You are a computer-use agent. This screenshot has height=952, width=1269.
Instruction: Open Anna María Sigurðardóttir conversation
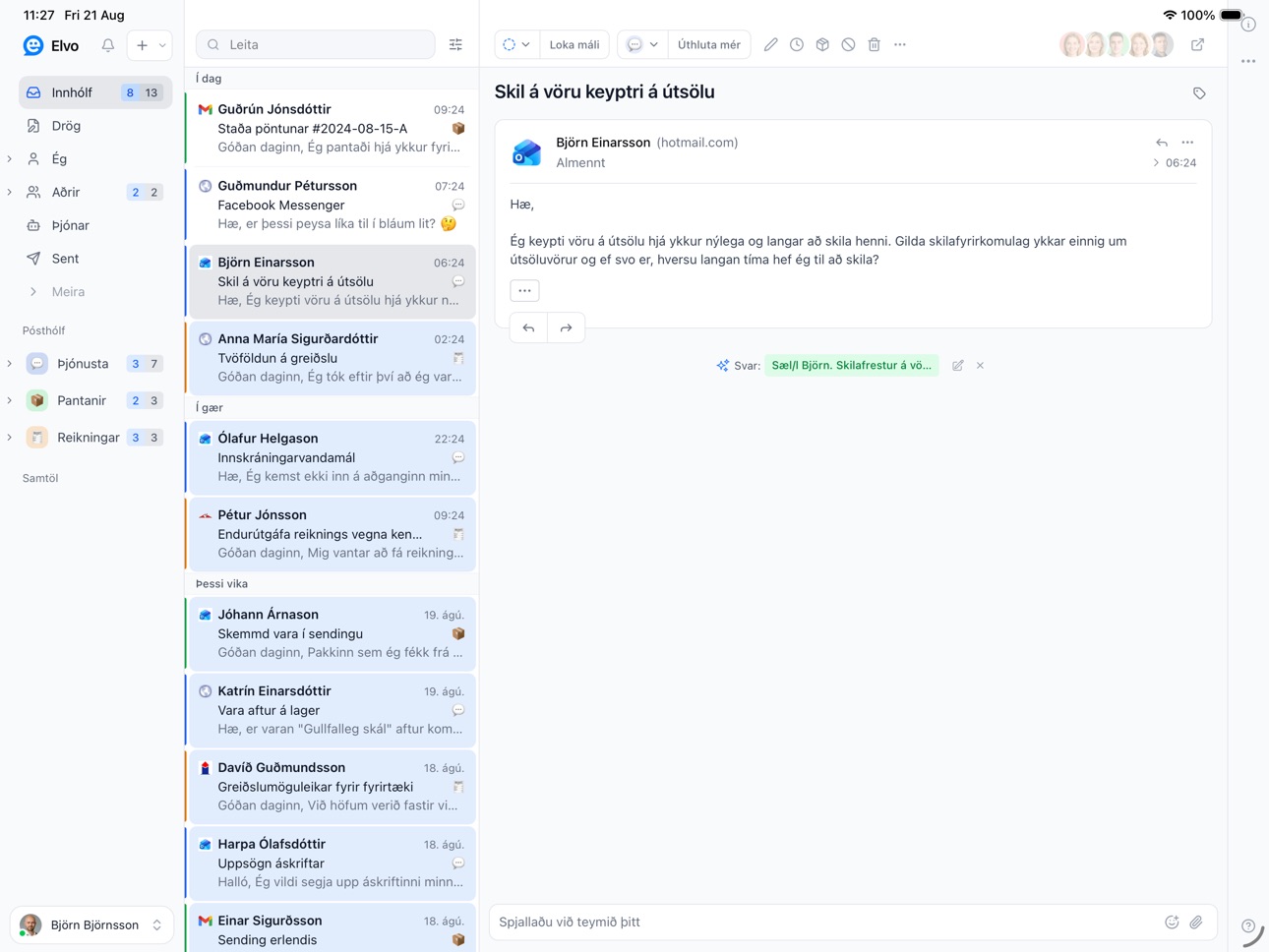pos(332,358)
